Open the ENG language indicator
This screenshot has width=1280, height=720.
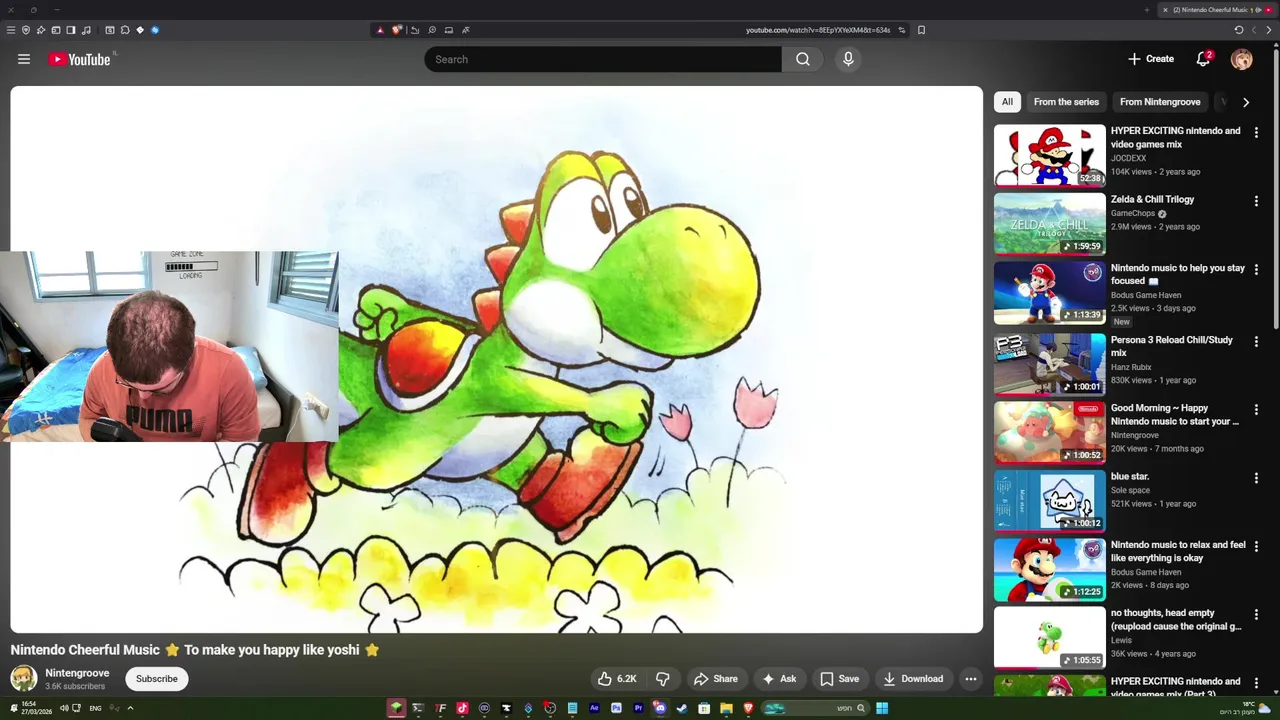tap(95, 708)
